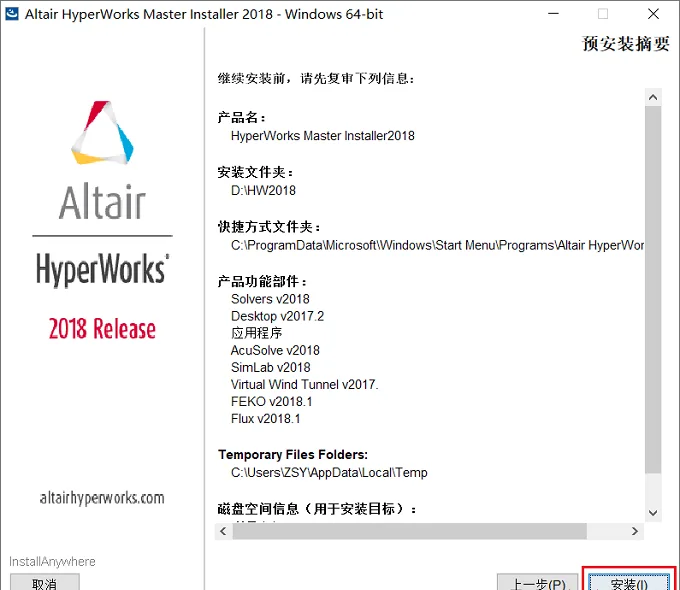Go back with 上一步(P) button
This screenshot has width=680, height=590.
coord(538,582)
